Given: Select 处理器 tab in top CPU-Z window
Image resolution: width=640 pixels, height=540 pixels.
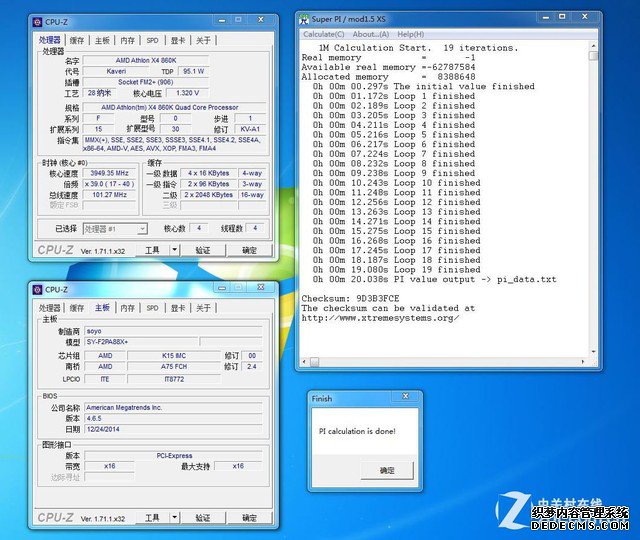Looking at the screenshot, I should [50, 40].
